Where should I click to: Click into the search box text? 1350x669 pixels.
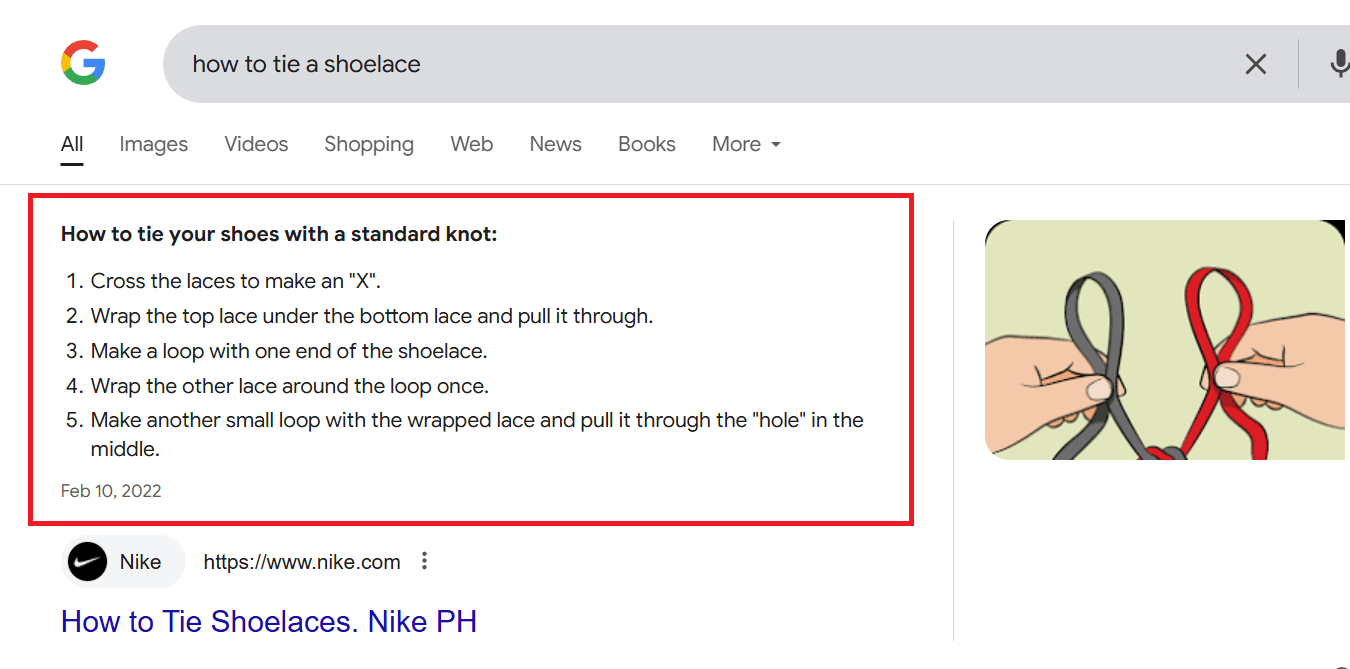click(x=306, y=64)
